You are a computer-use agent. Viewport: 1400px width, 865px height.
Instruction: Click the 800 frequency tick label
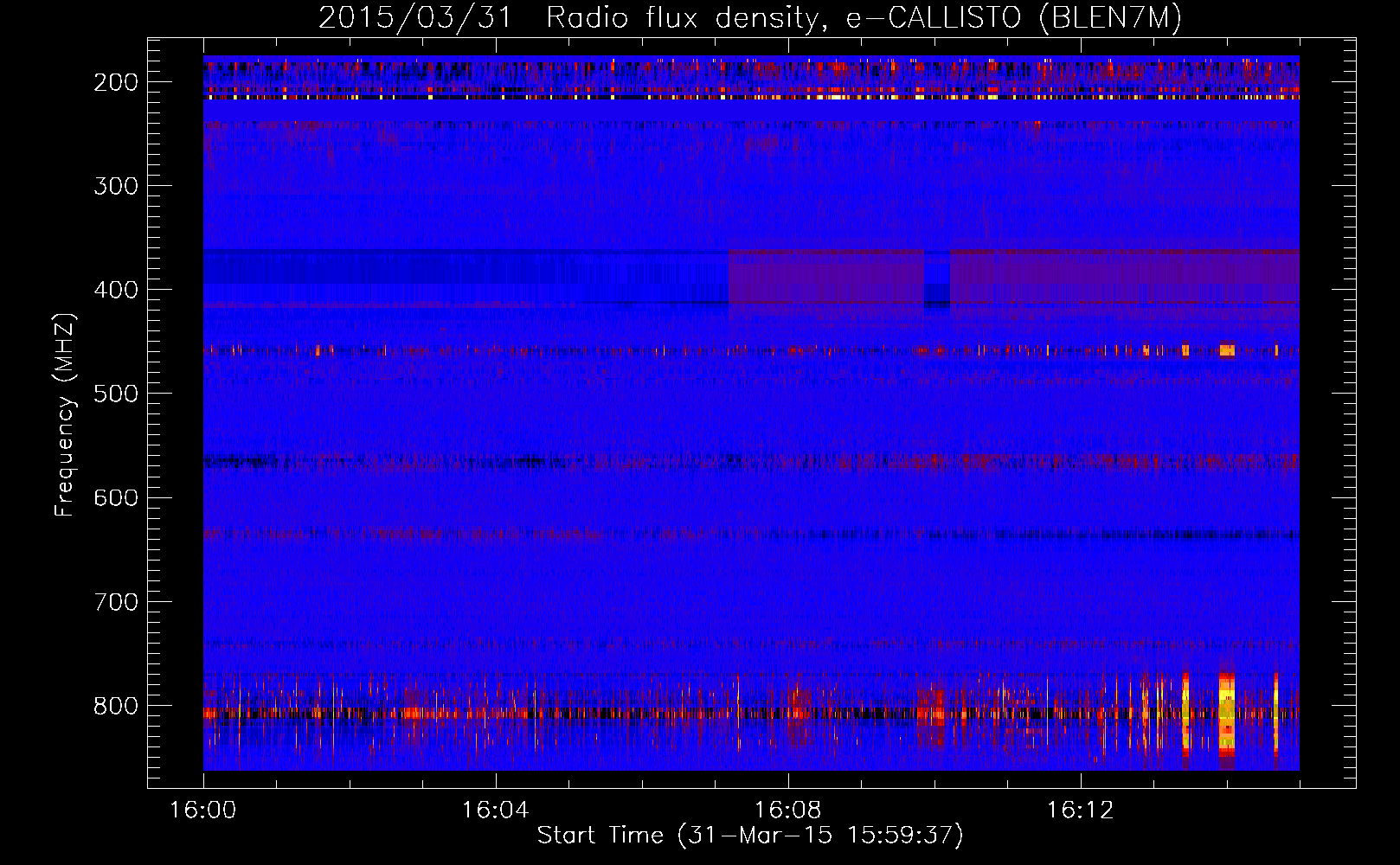click(116, 706)
